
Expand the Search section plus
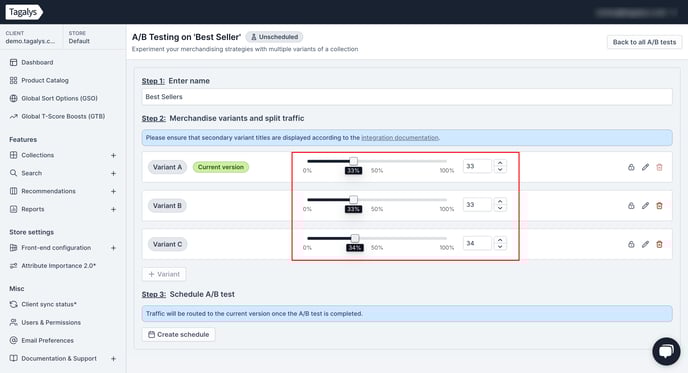click(x=113, y=173)
